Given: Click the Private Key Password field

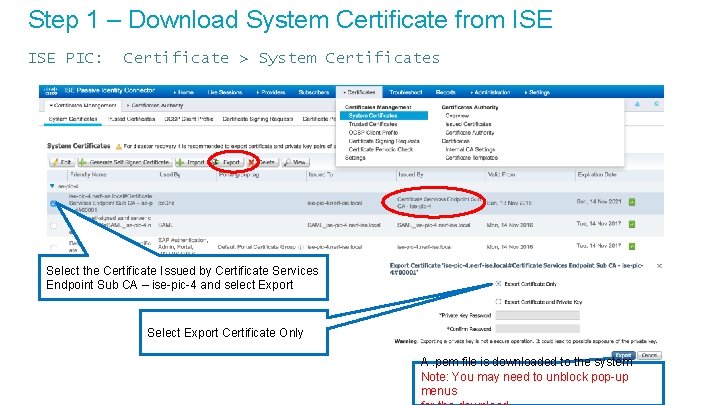Looking at the screenshot, I should click(x=537, y=315).
